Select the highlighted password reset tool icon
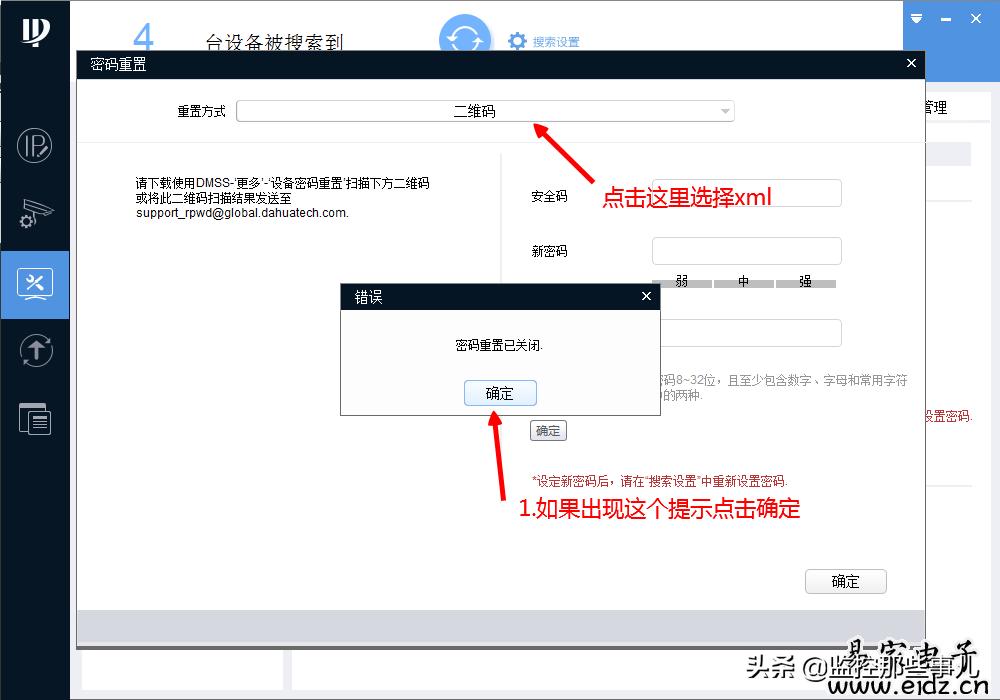 point(34,283)
